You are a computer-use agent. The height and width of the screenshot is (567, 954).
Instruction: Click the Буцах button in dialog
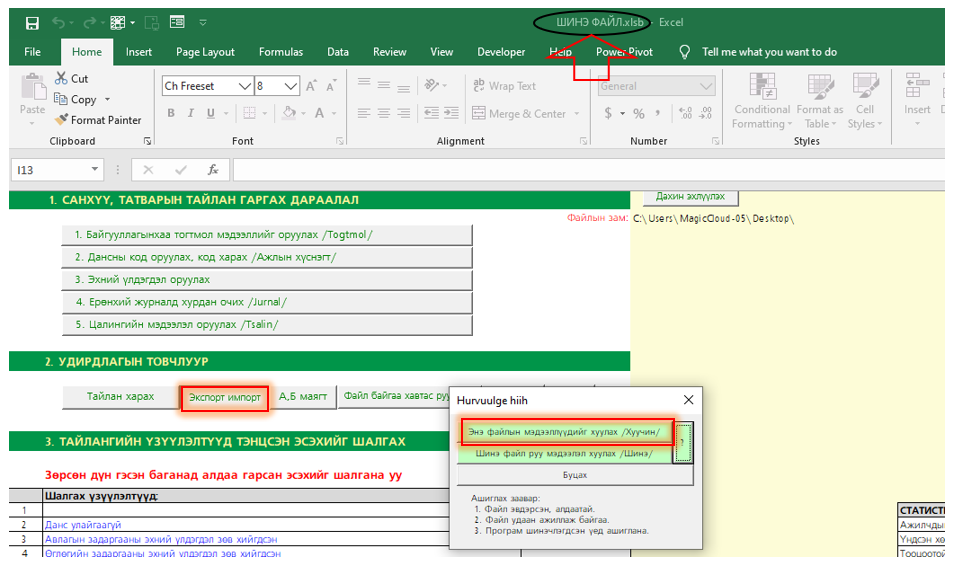pos(574,475)
